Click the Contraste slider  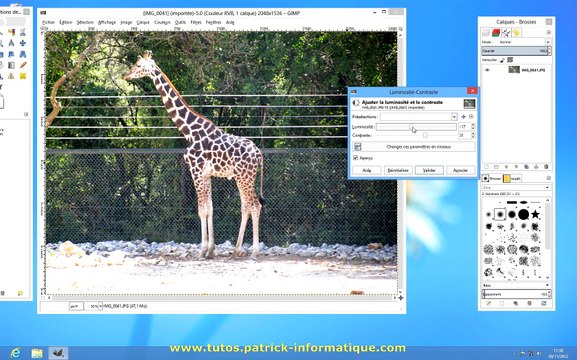click(416, 135)
